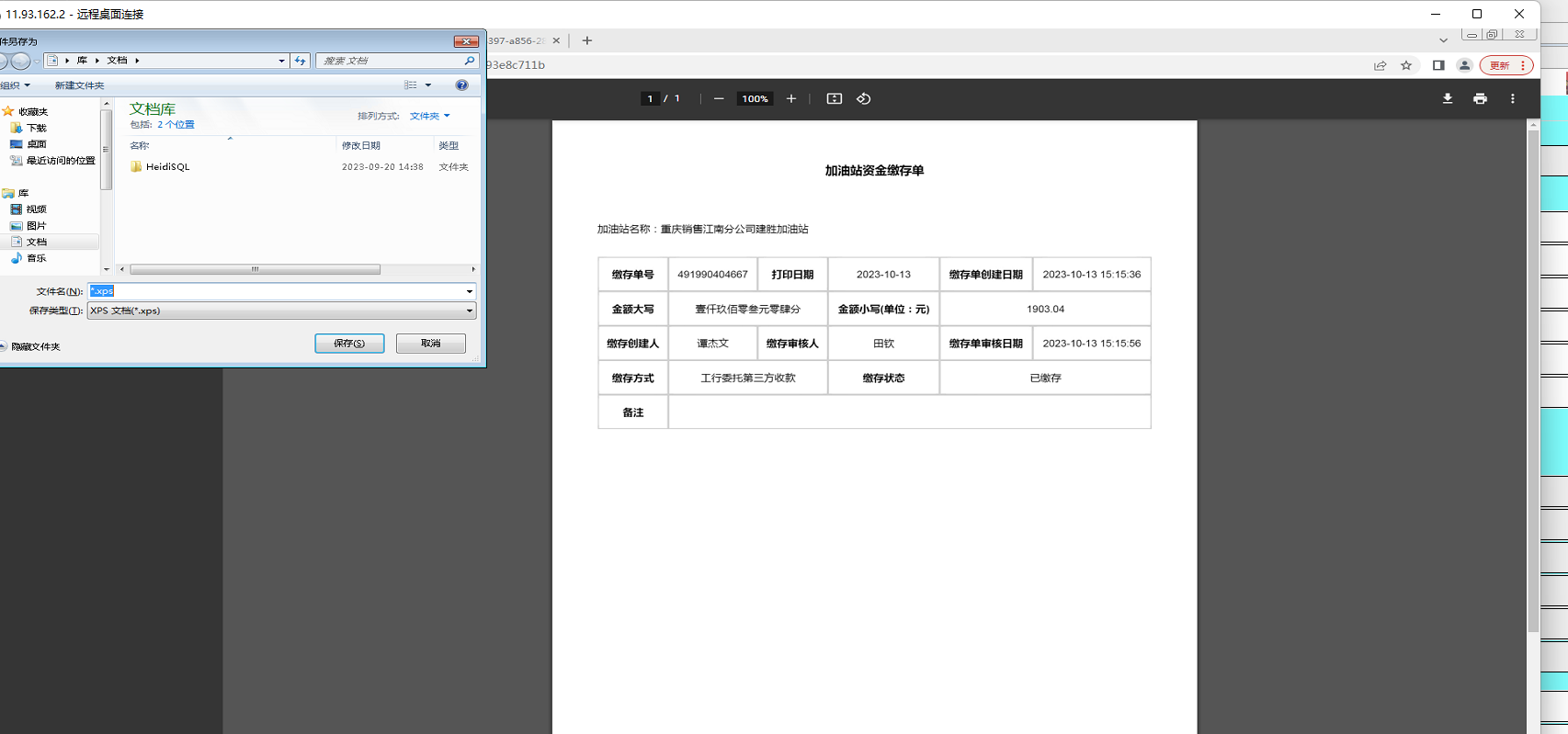Bookmark this page with the star icon

(x=1405, y=65)
